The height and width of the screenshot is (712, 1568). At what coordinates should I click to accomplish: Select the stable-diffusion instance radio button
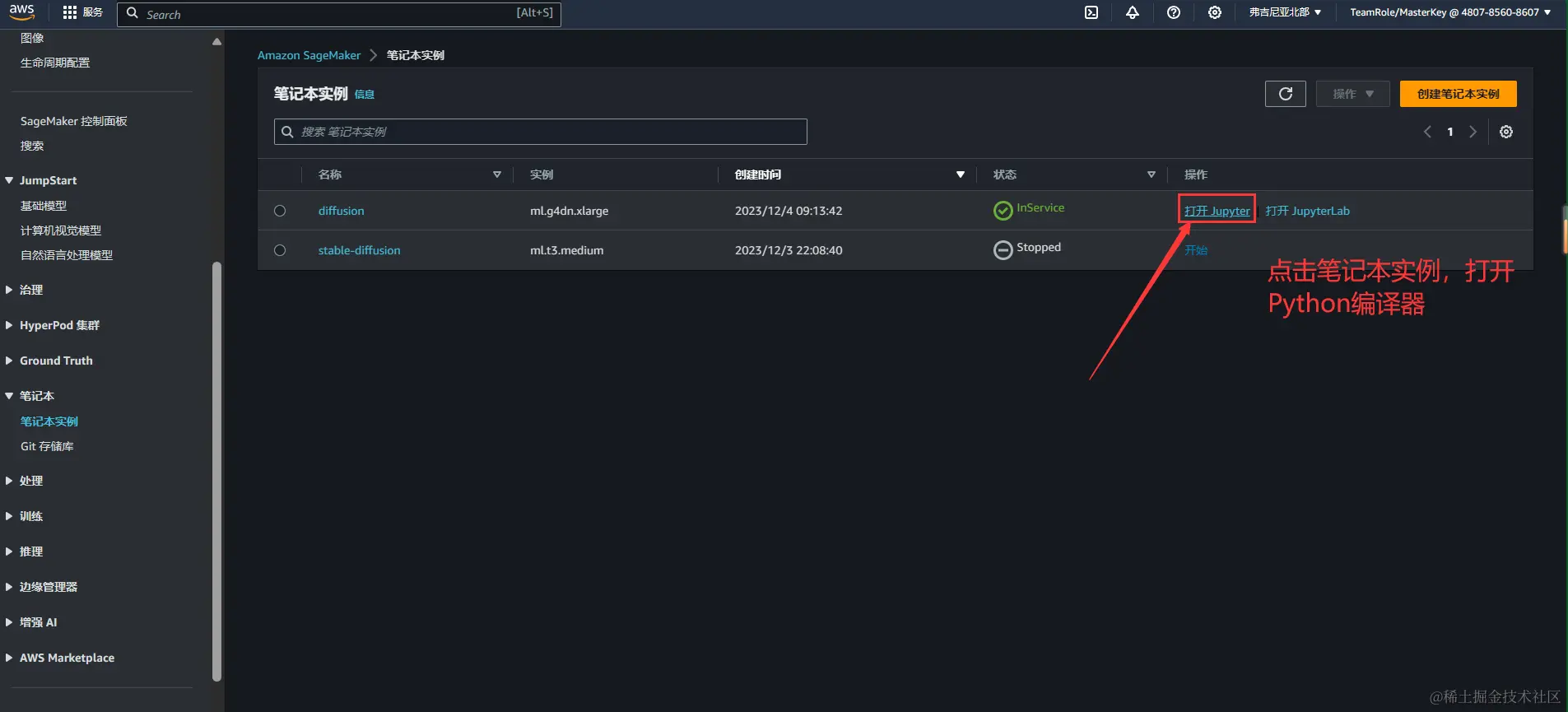click(x=280, y=250)
